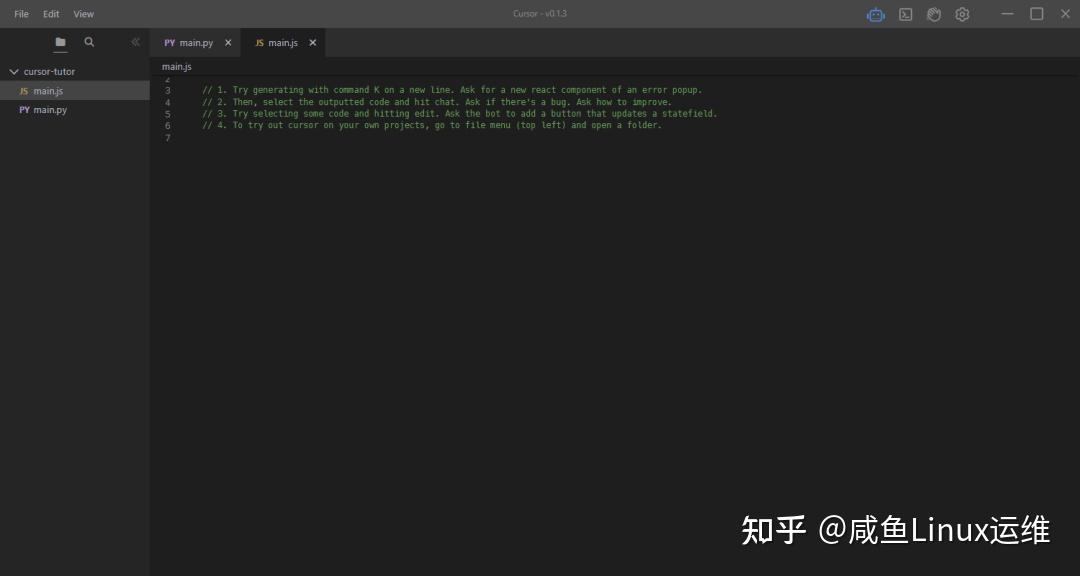Open the integrated terminal icon
Image resolution: width=1080 pixels, height=576 pixels.
[905, 14]
